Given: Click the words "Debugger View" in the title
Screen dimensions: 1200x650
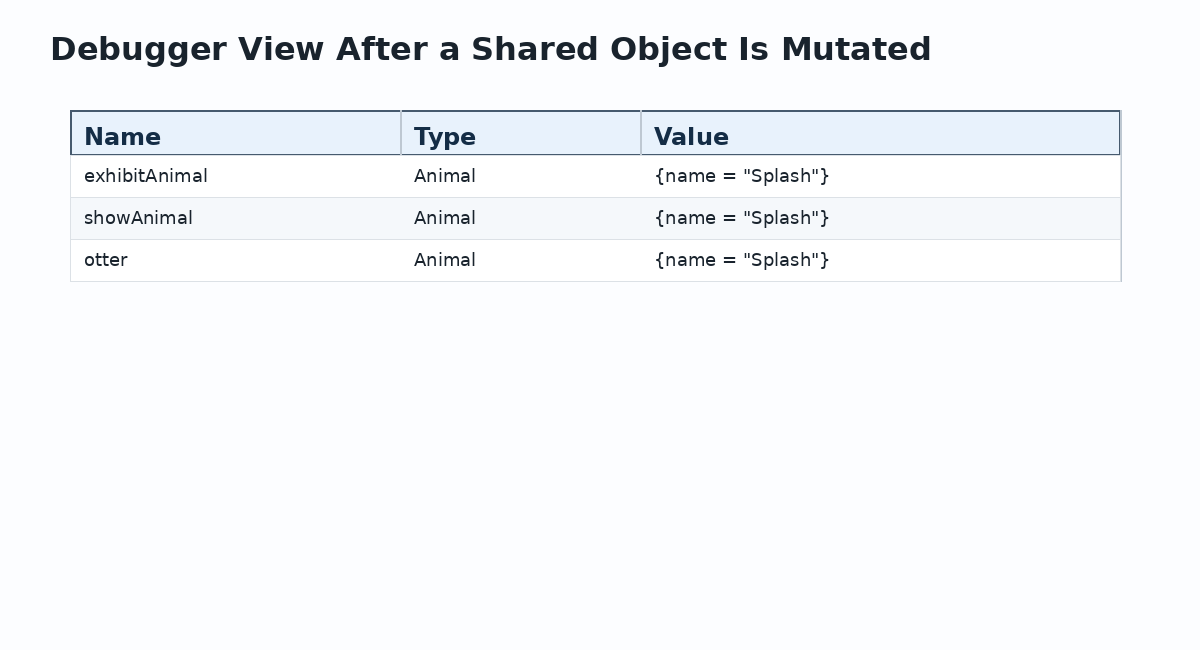Looking at the screenshot, I should (188, 50).
